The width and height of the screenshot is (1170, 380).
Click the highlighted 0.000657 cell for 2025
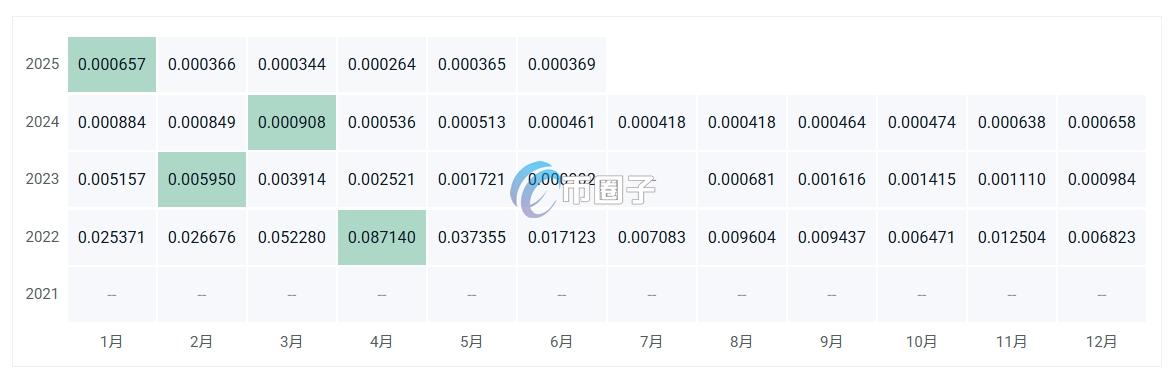coord(112,64)
